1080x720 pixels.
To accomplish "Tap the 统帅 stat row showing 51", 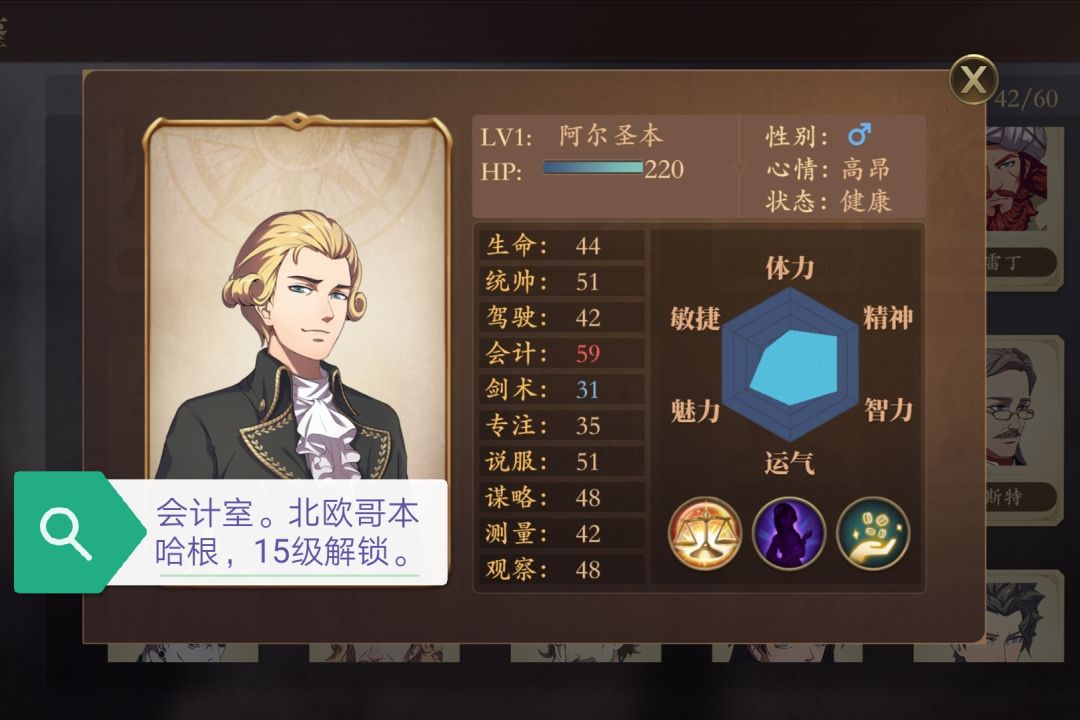I will (x=561, y=281).
